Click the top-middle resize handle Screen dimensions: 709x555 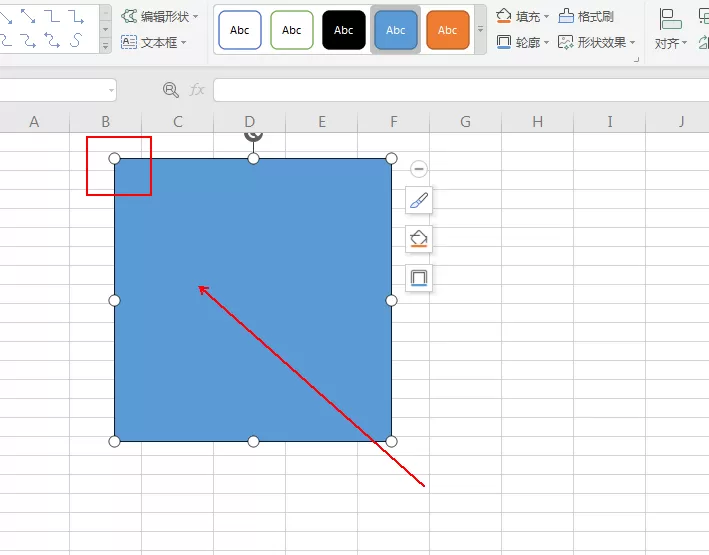[253, 158]
